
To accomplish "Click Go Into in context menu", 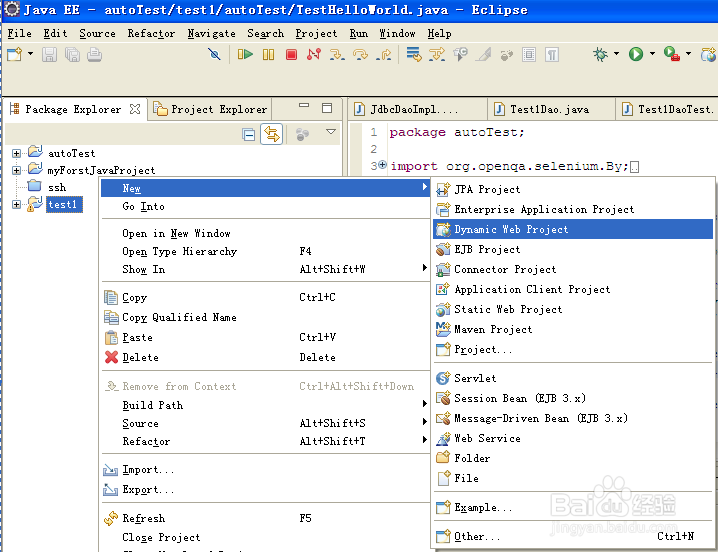I will coord(265,207).
